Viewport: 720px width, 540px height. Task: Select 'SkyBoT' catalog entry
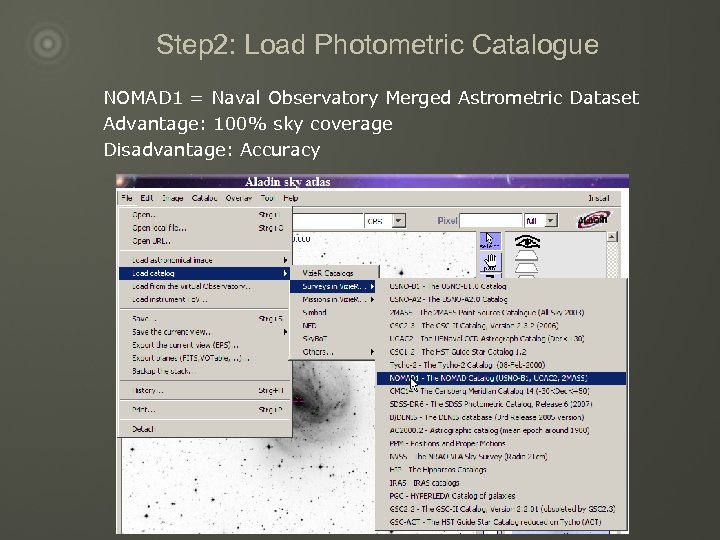pos(333,338)
